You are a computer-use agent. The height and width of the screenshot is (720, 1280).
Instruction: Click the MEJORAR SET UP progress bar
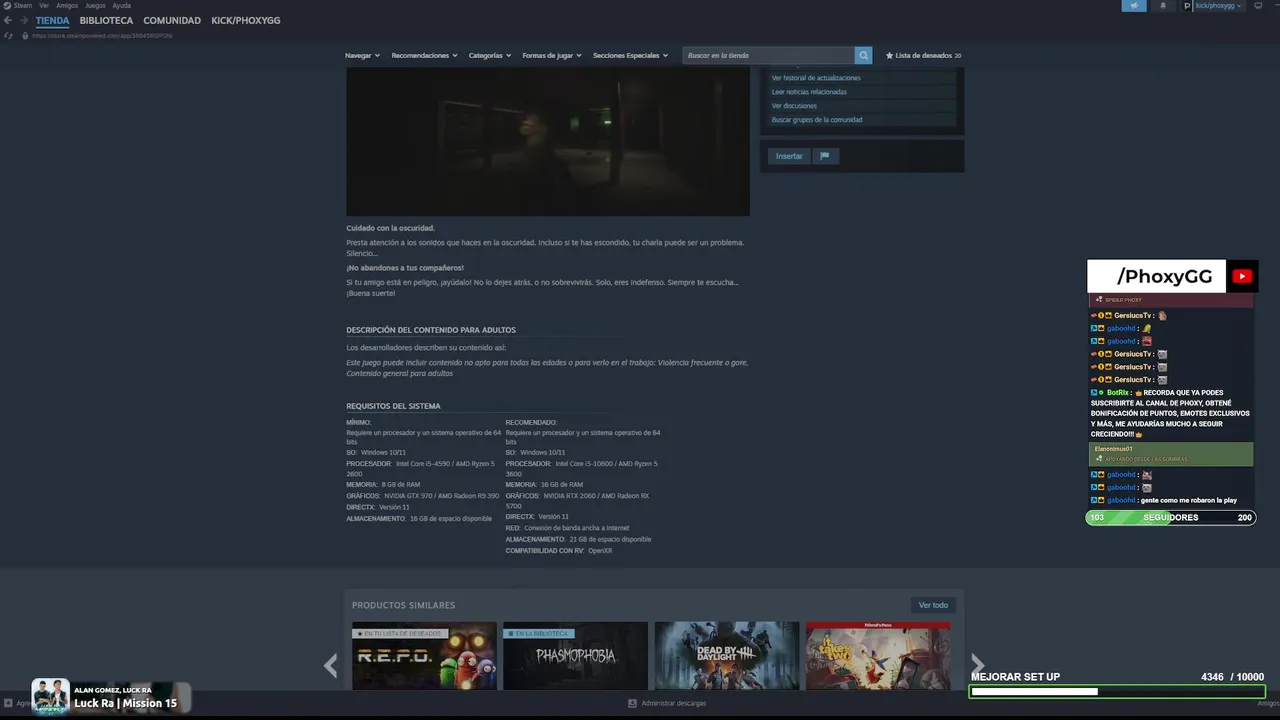coord(1118,691)
